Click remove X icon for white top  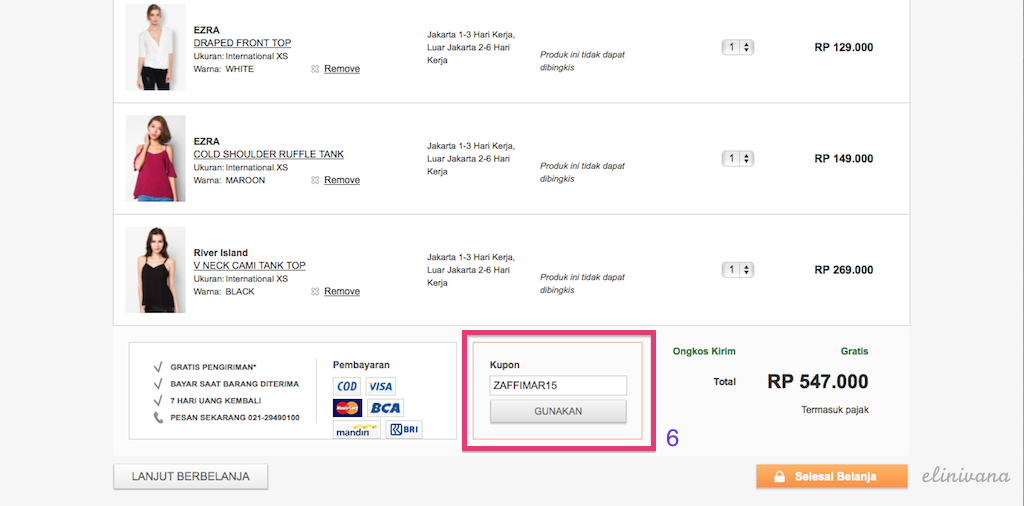click(315, 69)
